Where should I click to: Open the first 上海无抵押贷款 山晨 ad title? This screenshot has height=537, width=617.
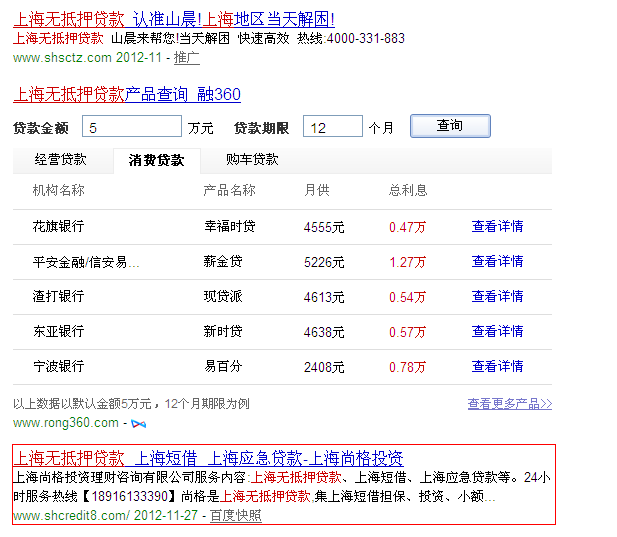(x=173, y=19)
